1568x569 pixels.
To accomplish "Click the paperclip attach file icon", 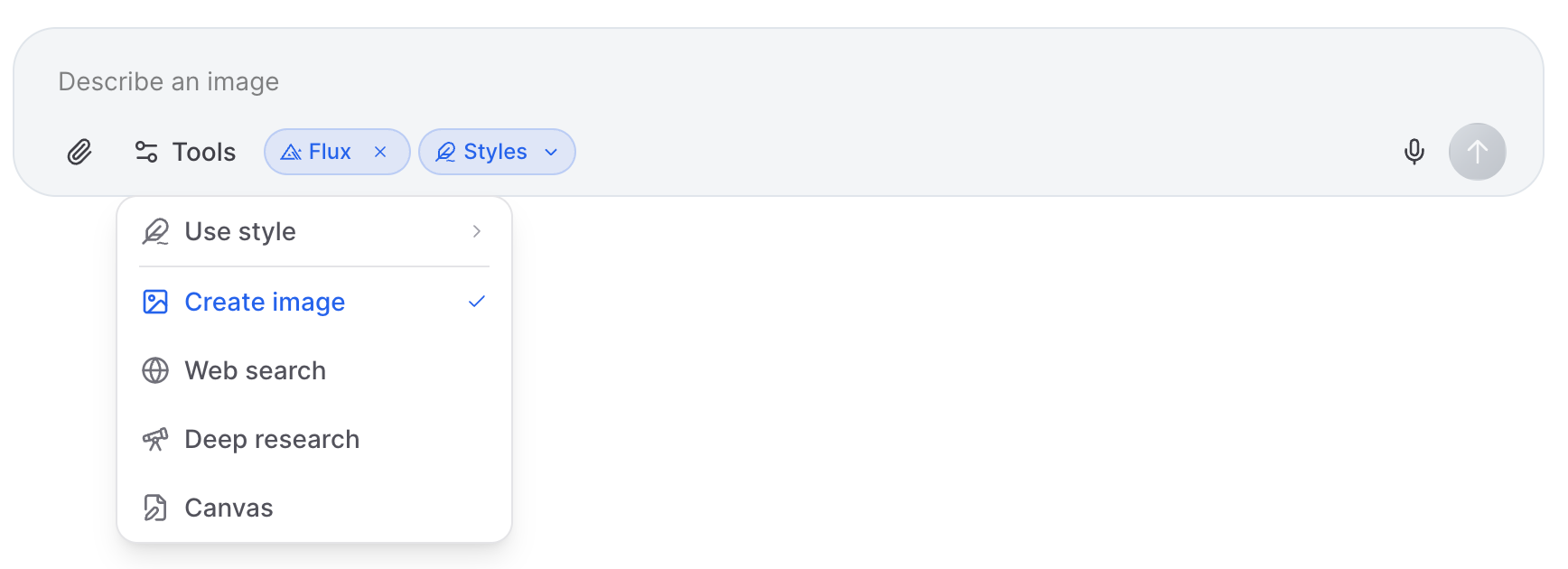I will pos(79,152).
